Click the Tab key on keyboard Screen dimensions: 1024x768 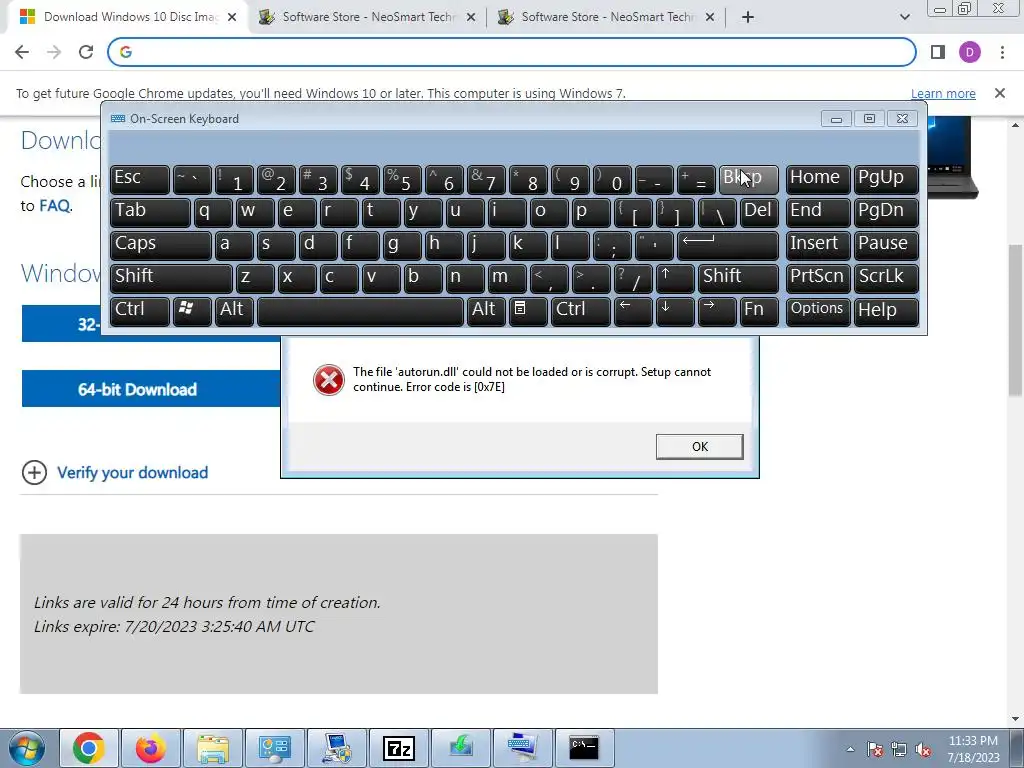pos(150,212)
